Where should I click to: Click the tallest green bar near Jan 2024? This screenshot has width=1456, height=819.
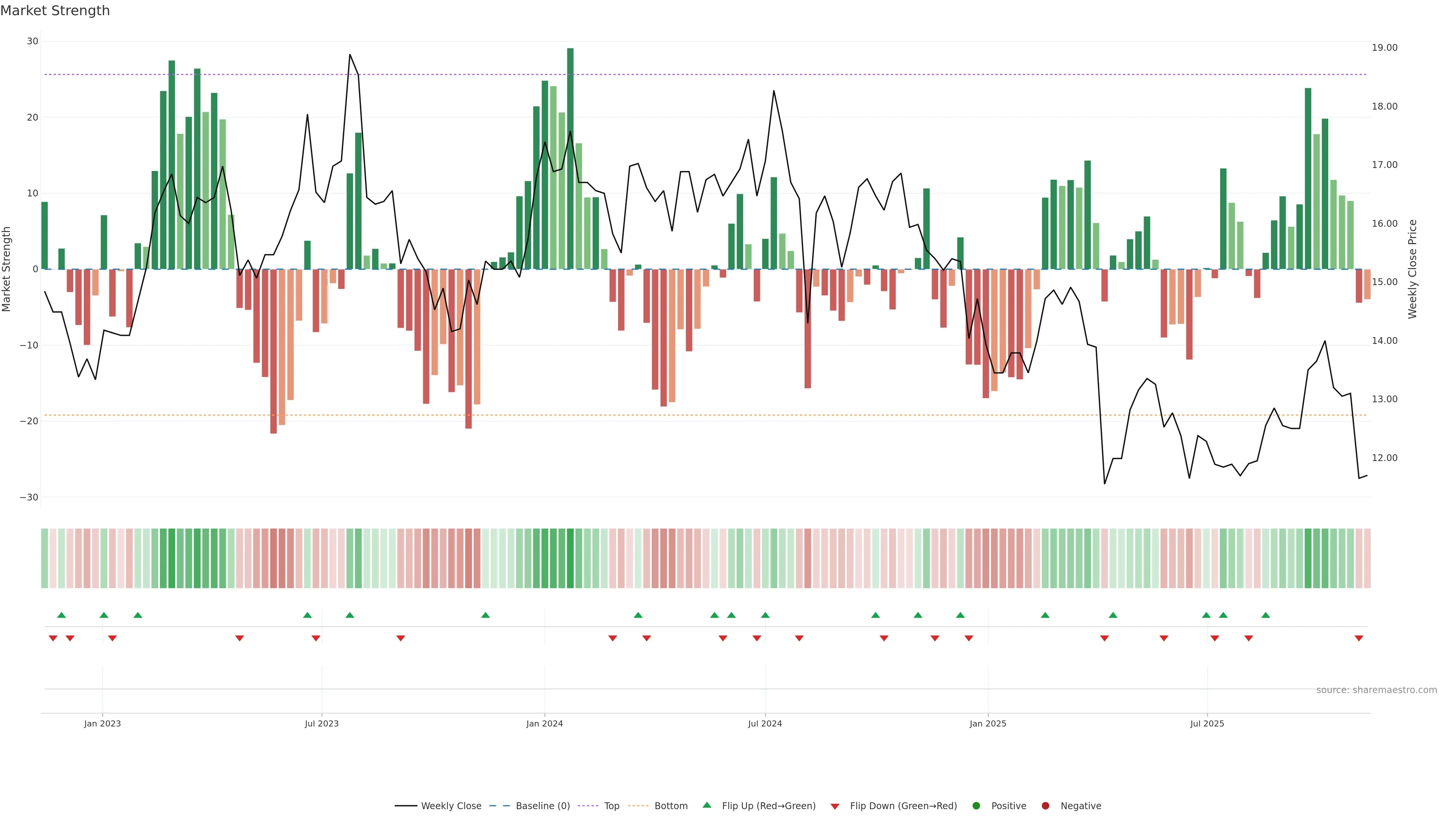click(570, 158)
